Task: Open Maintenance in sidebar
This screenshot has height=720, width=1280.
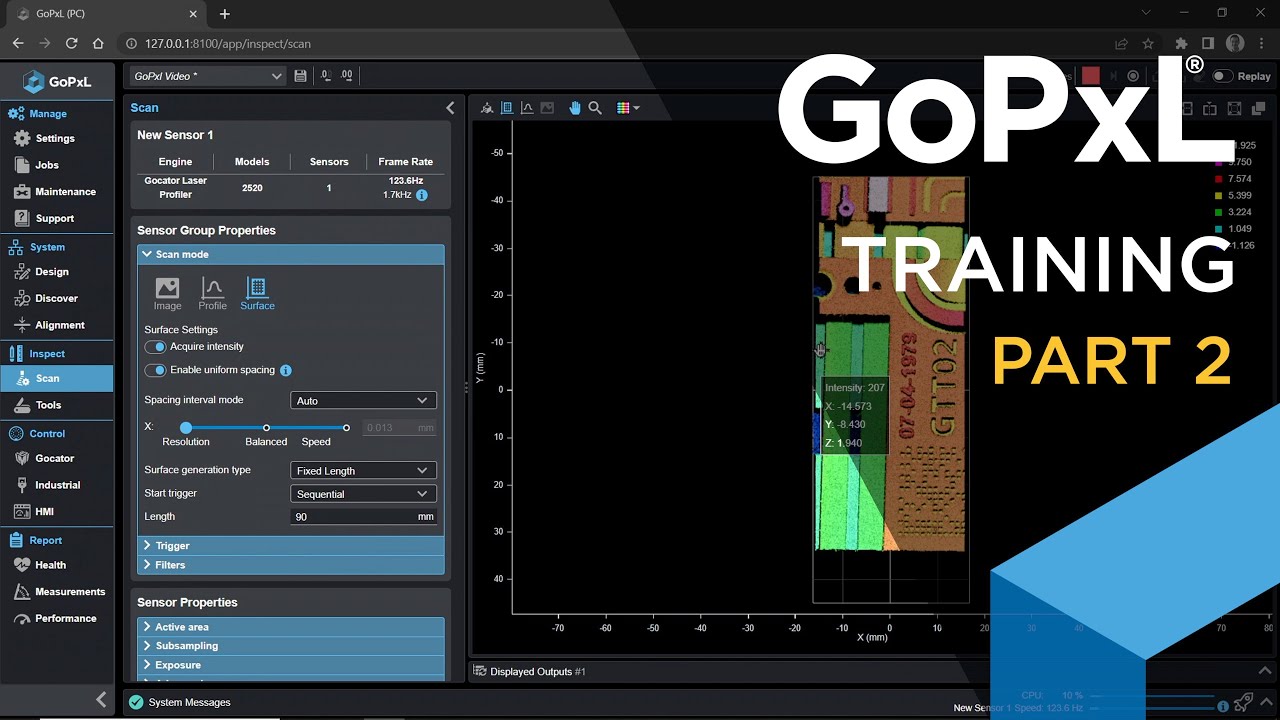Action: pyautogui.click(x=57, y=192)
